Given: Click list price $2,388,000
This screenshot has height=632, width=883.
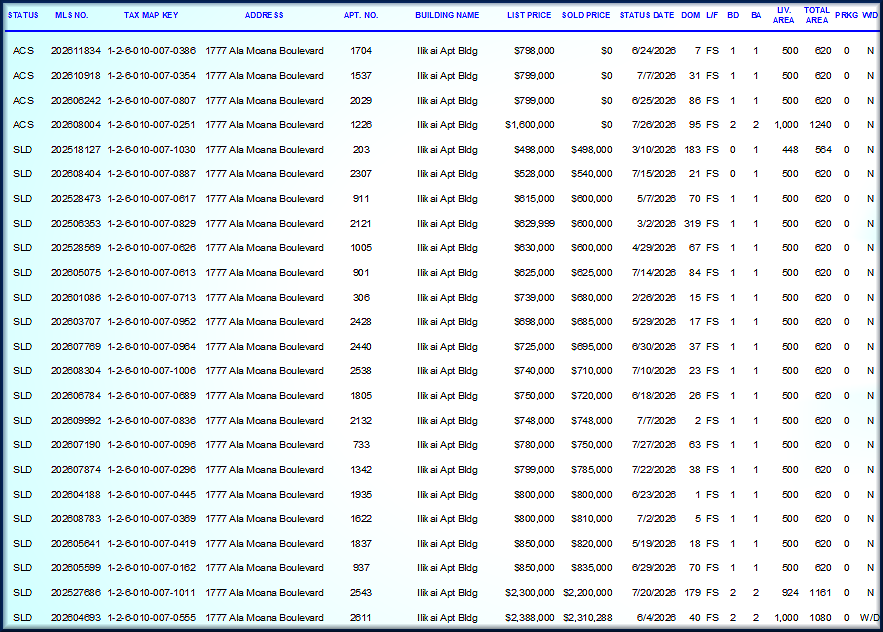Looking at the screenshot, I should click(x=529, y=617).
